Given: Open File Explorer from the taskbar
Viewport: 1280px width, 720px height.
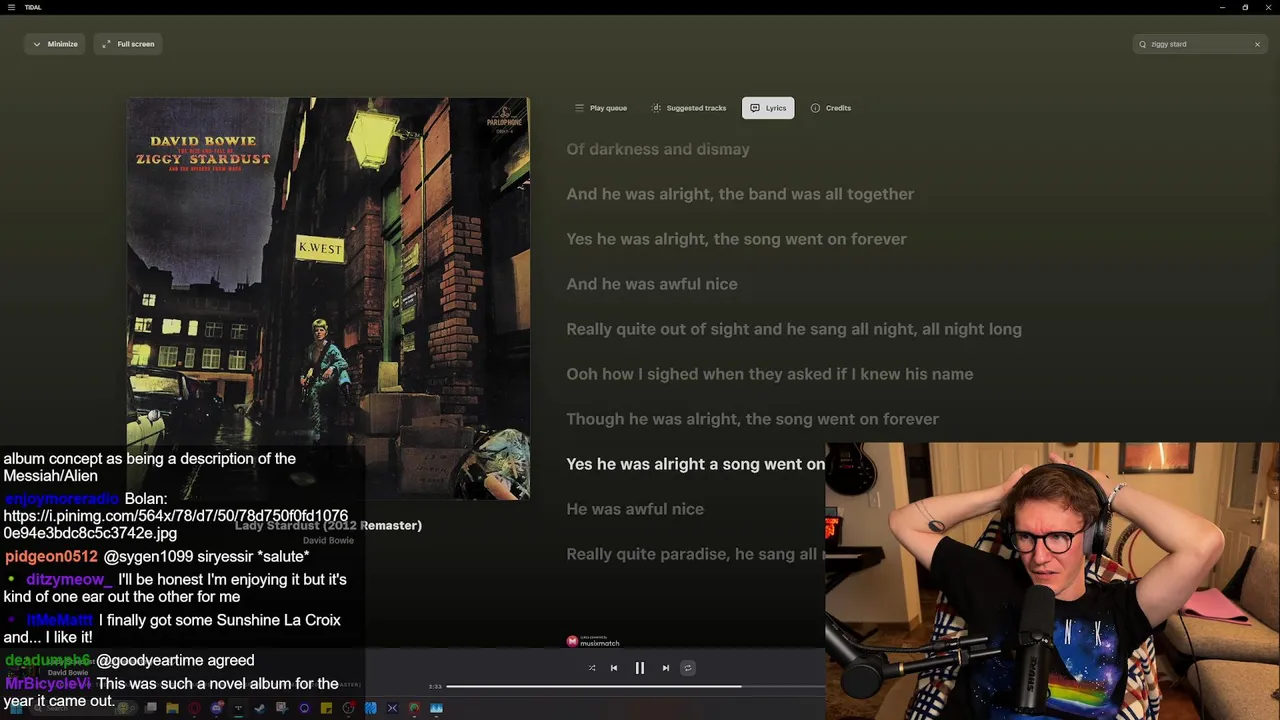Looking at the screenshot, I should pos(172,708).
